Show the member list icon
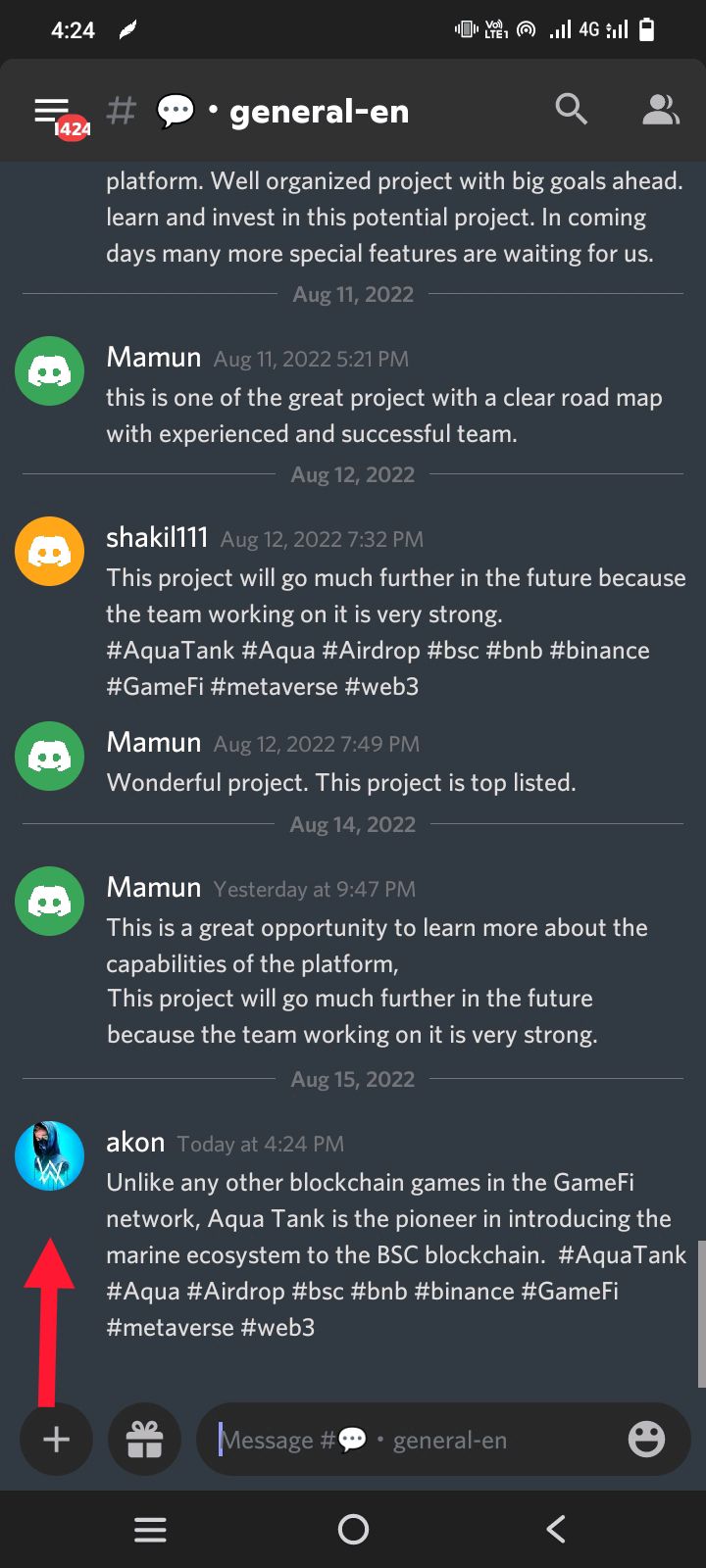 660,110
